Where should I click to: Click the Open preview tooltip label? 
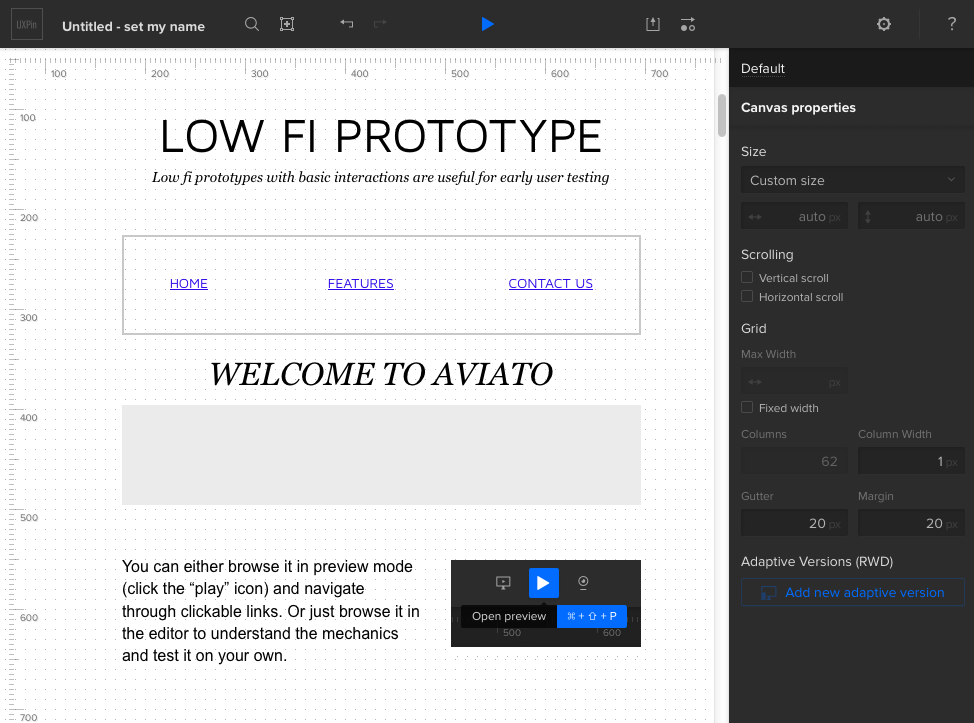pos(509,616)
